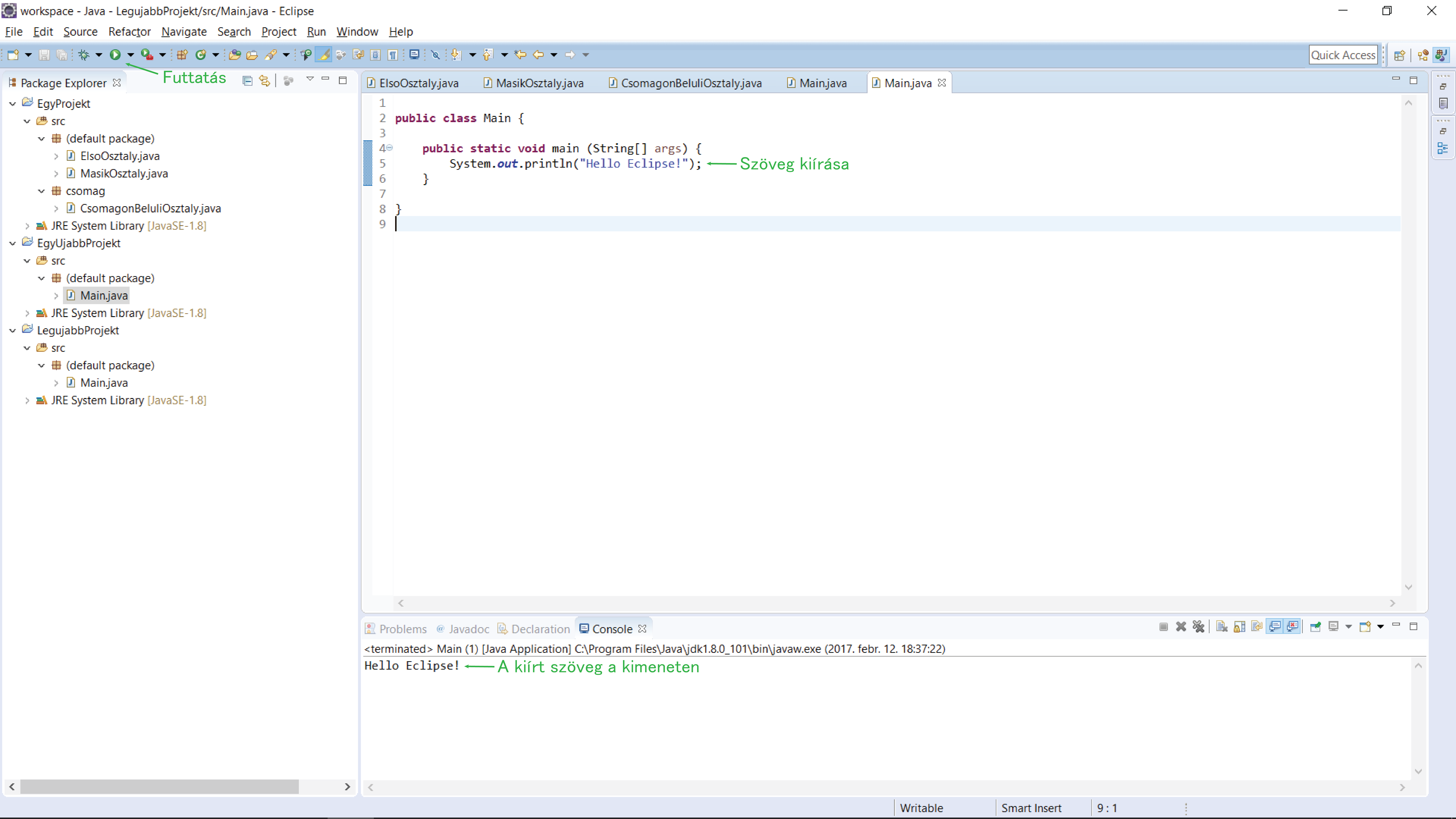Collapse the csomag package node
This screenshot has width=1456, height=819.
(x=41, y=191)
